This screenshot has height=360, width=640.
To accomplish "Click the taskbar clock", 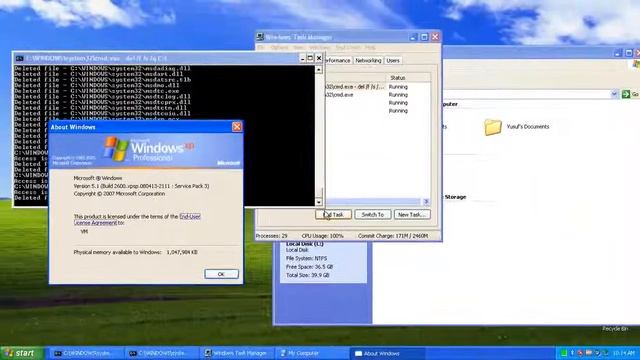I will click(624, 353).
